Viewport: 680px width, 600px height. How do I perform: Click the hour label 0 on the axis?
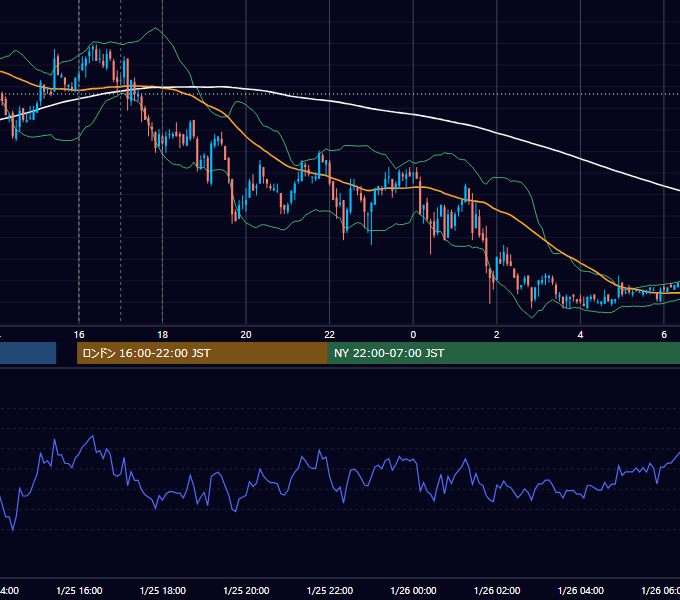point(413,335)
